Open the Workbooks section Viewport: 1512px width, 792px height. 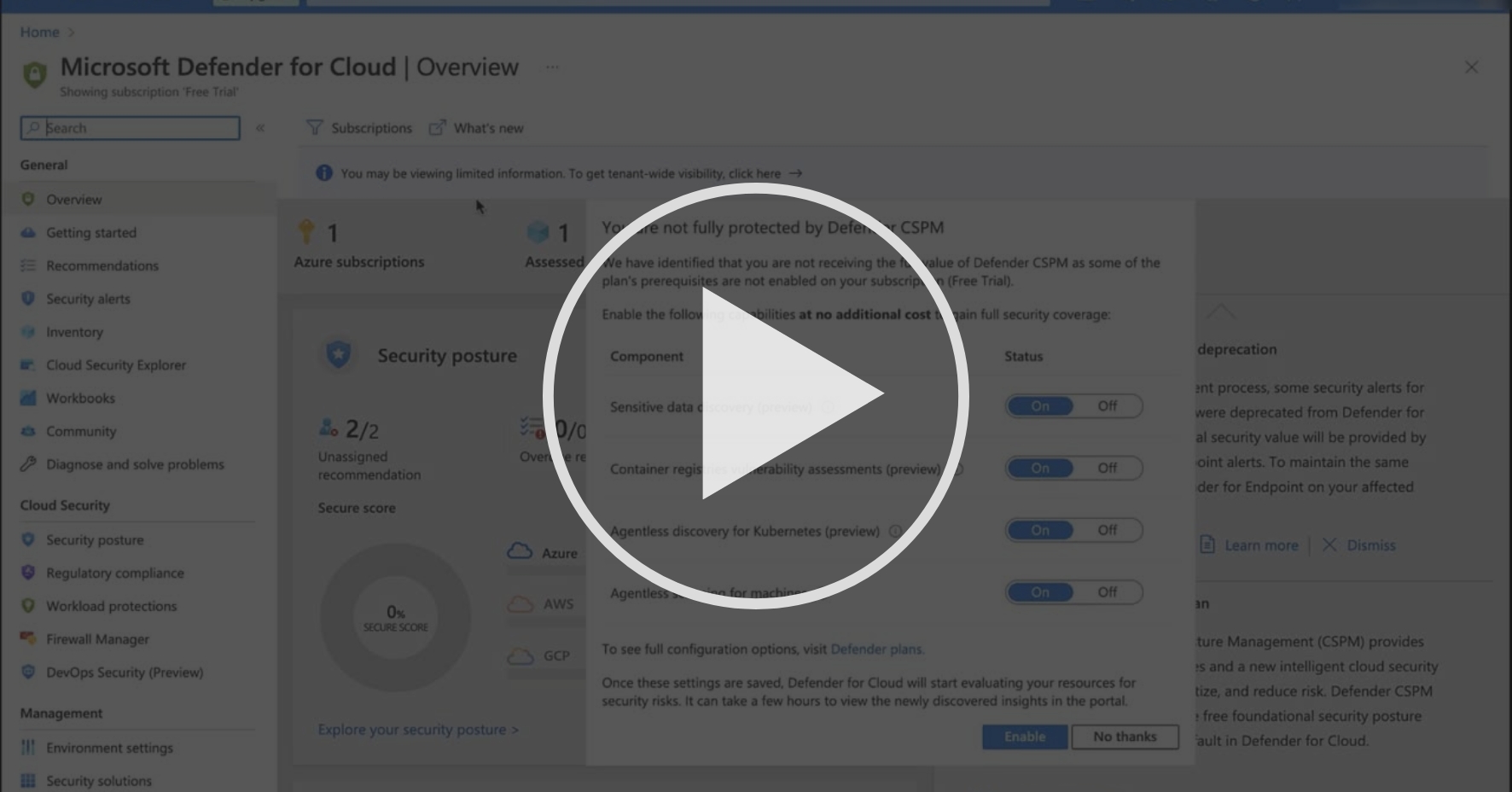(x=80, y=398)
